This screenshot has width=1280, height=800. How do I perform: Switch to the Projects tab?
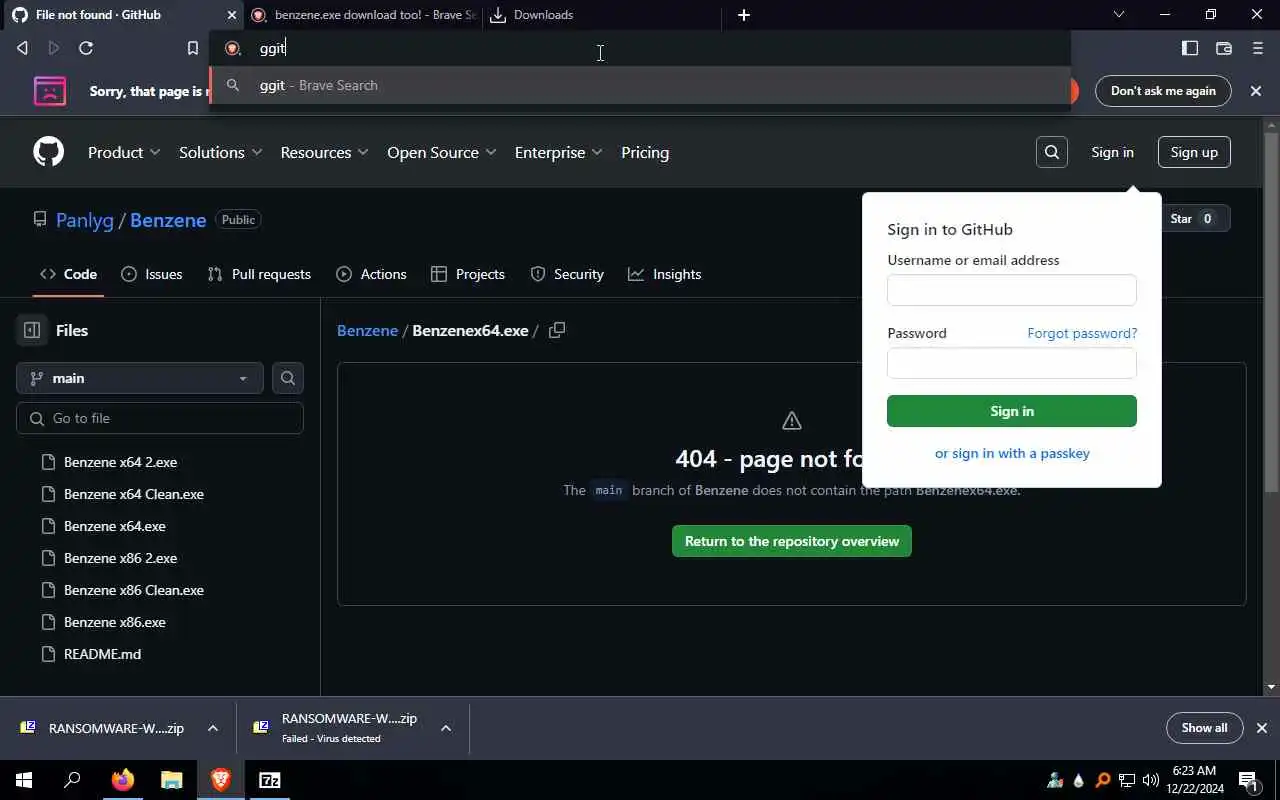(468, 274)
